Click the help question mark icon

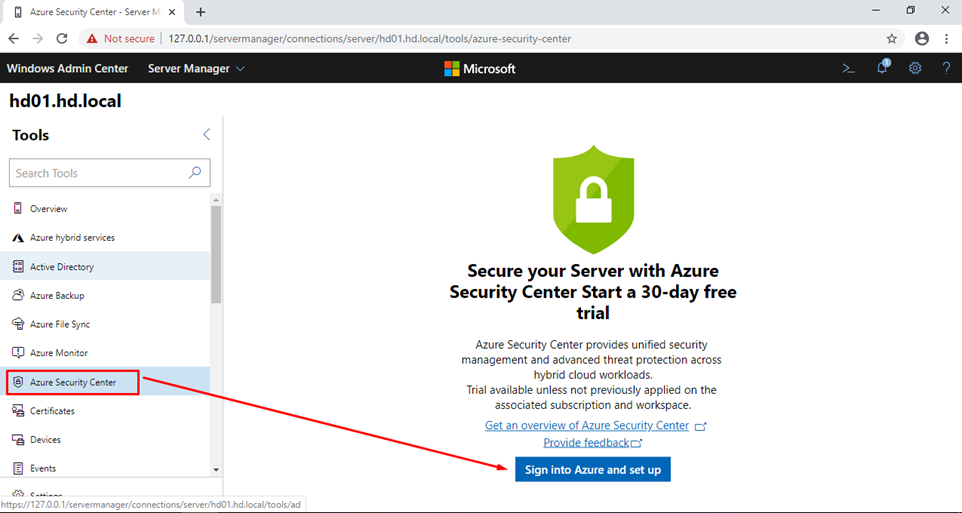click(946, 68)
